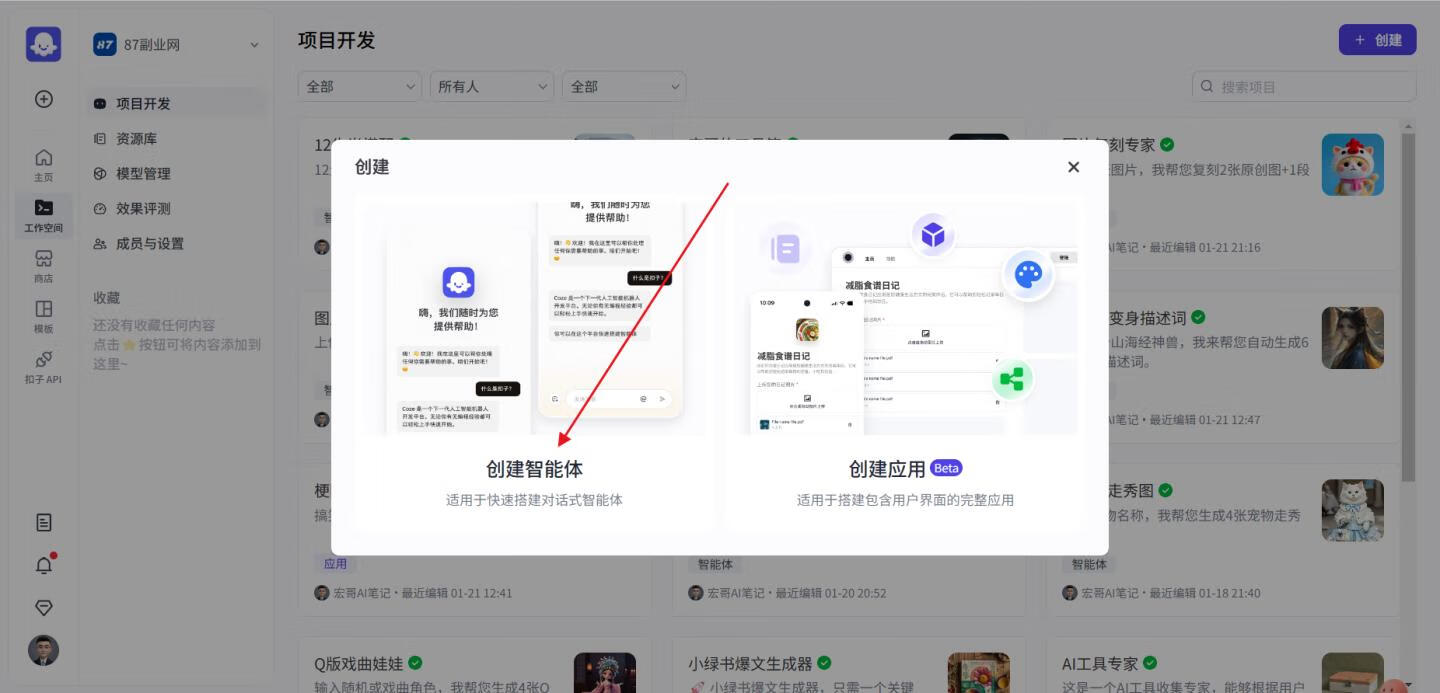Click the 创建 button at top right

pos(1378,40)
